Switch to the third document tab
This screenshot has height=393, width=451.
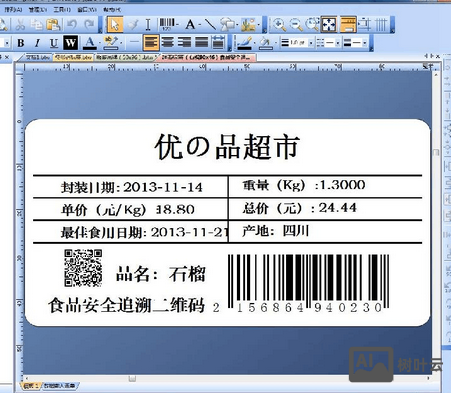point(125,57)
